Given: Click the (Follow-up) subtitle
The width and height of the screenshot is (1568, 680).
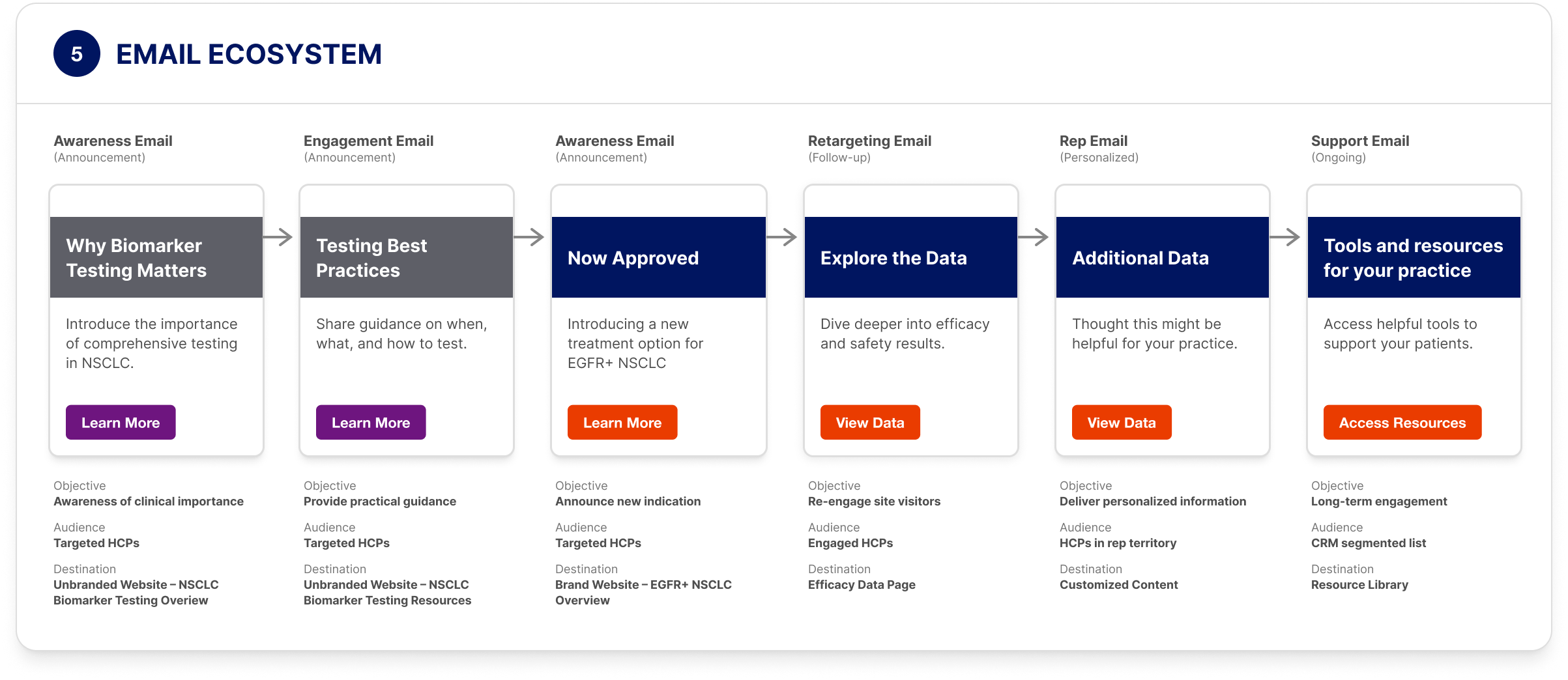Looking at the screenshot, I should pyautogui.click(x=839, y=158).
